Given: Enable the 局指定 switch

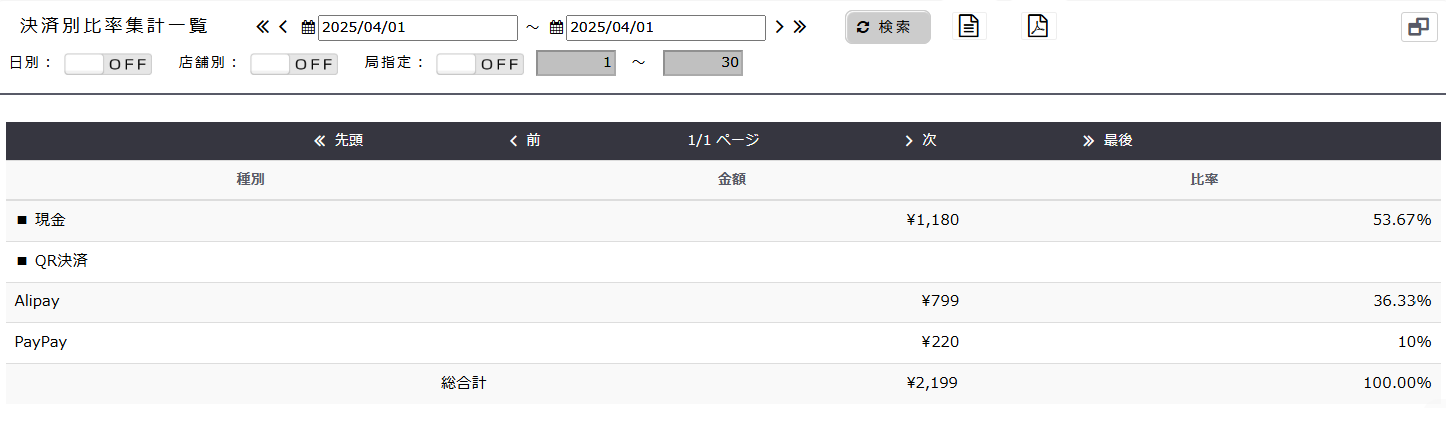Looking at the screenshot, I should click(480, 64).
